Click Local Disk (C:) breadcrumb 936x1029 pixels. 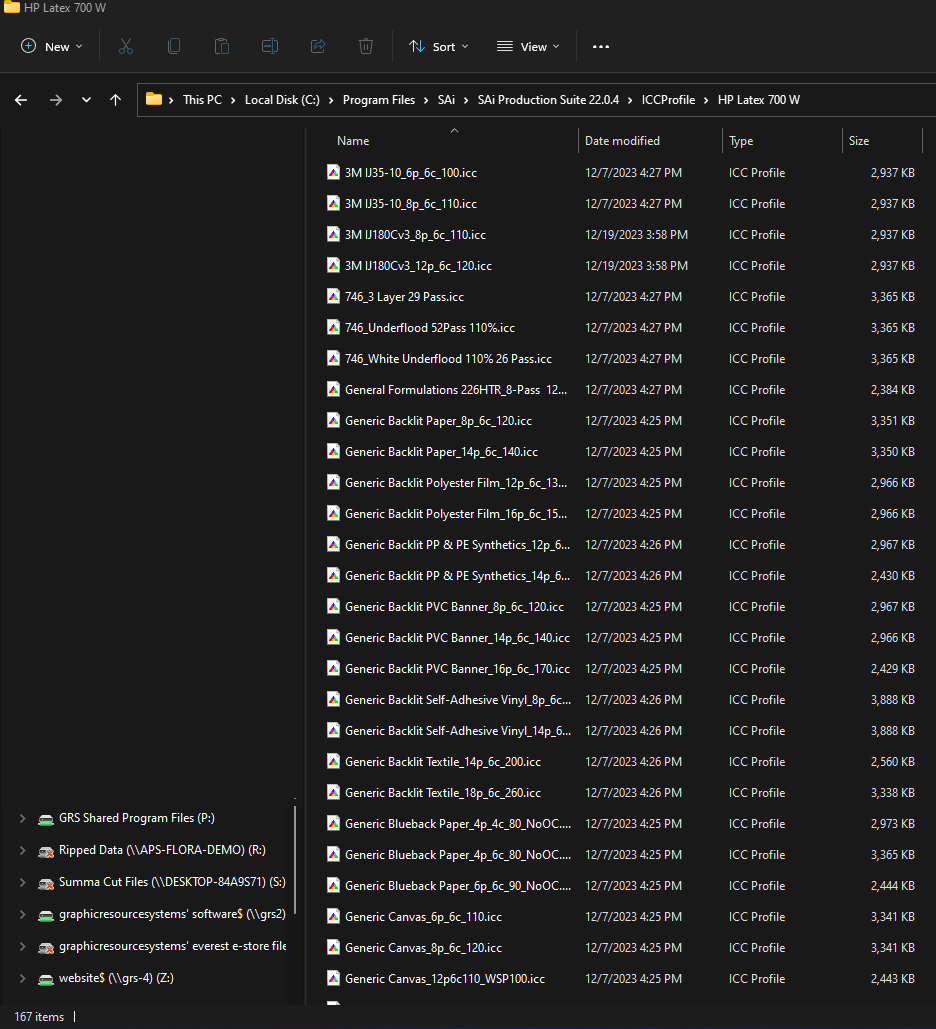(x=282, y=100)
